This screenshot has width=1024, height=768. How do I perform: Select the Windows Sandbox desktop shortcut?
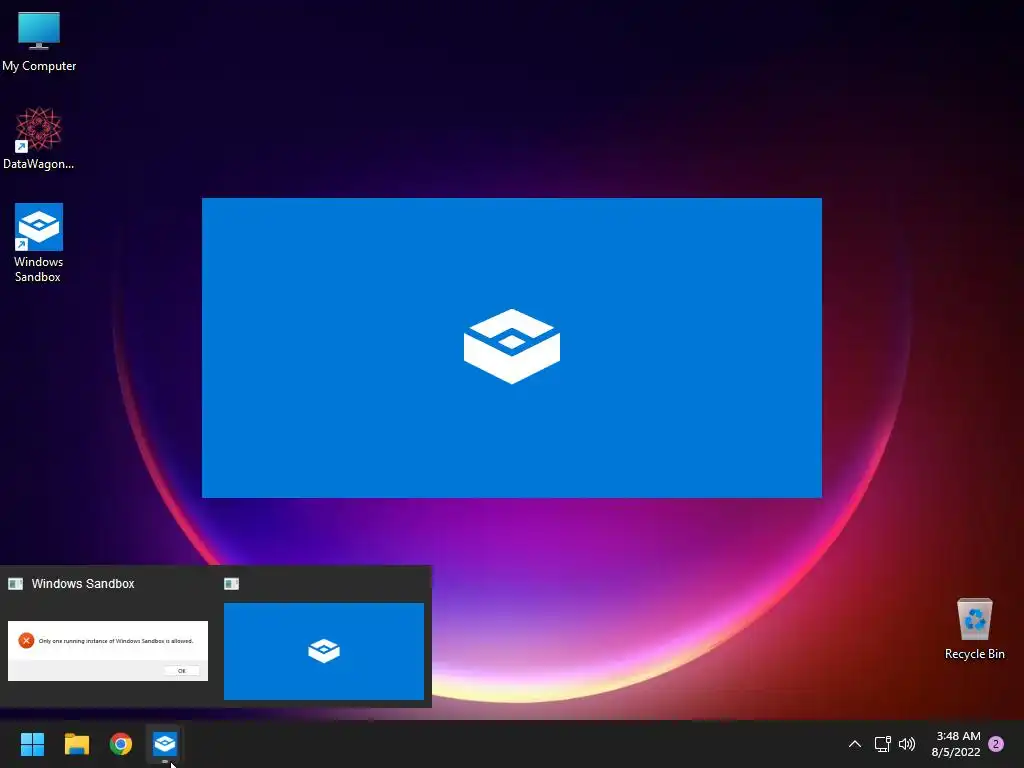39,243
